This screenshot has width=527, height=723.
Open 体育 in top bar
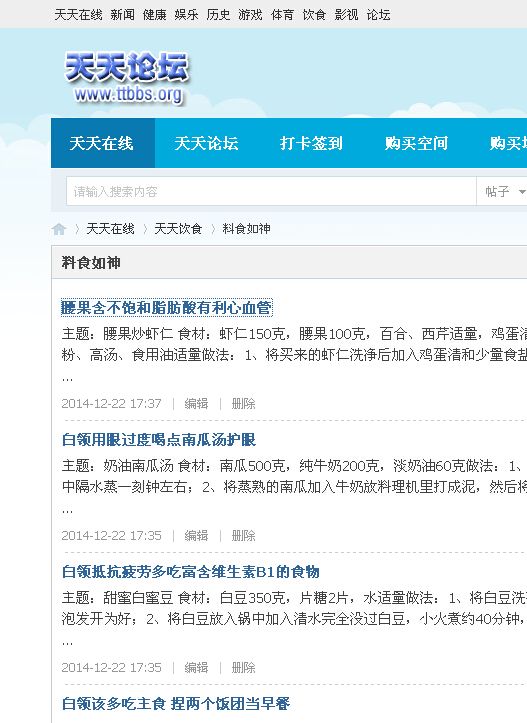pyautogui.click(x=282, y=15)
